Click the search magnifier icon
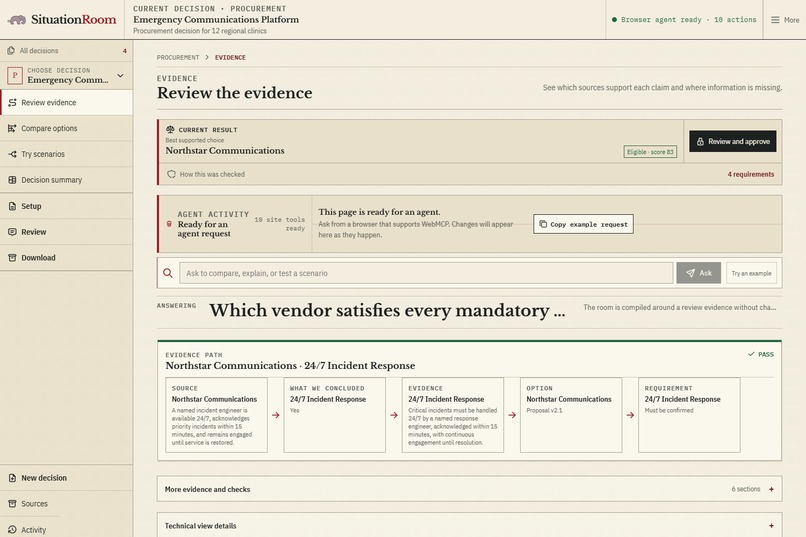This screenshot has width=806, height=537. click(x=168, y=273)
